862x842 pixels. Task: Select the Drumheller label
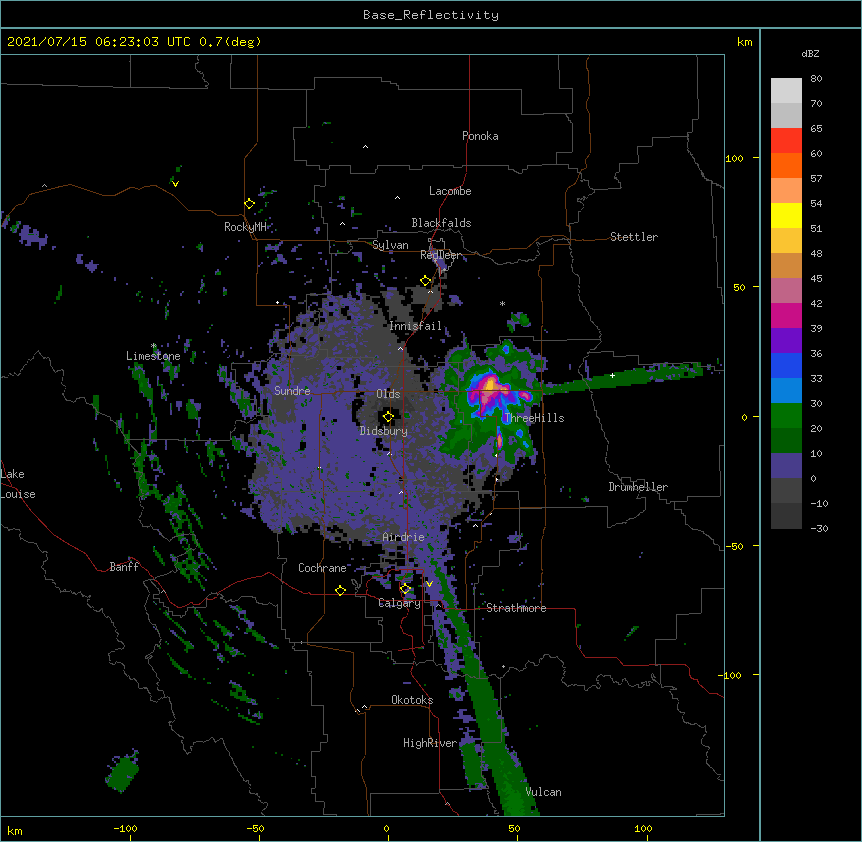click(x=638, y=487)
